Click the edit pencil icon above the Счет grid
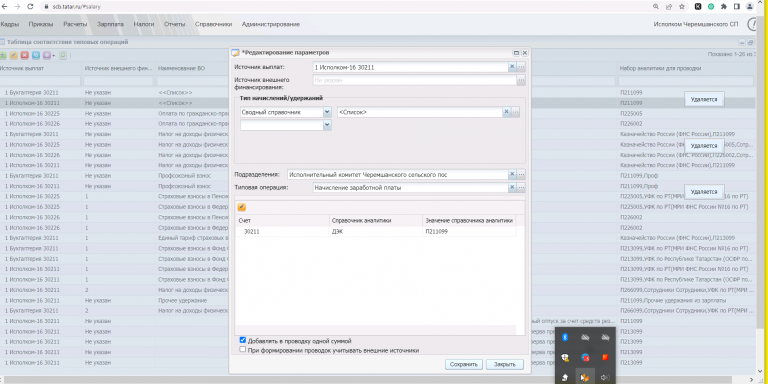This screenshot has height=384, width=768. tap(241, 207)
